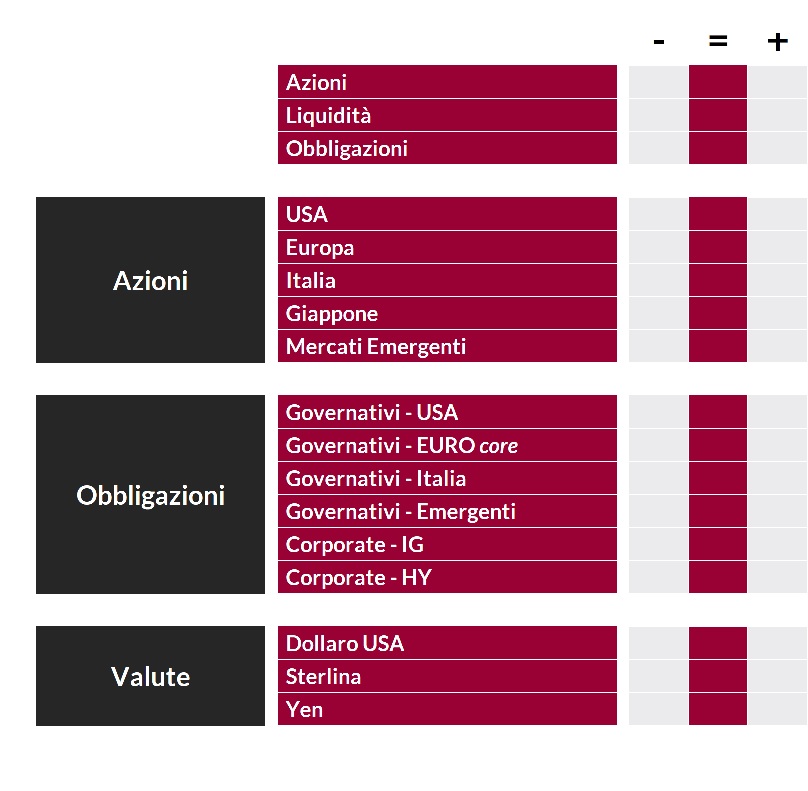Select the Europa row
This screenshot has width=808, height=791.
pyautogui.click(x=447, y=247)
